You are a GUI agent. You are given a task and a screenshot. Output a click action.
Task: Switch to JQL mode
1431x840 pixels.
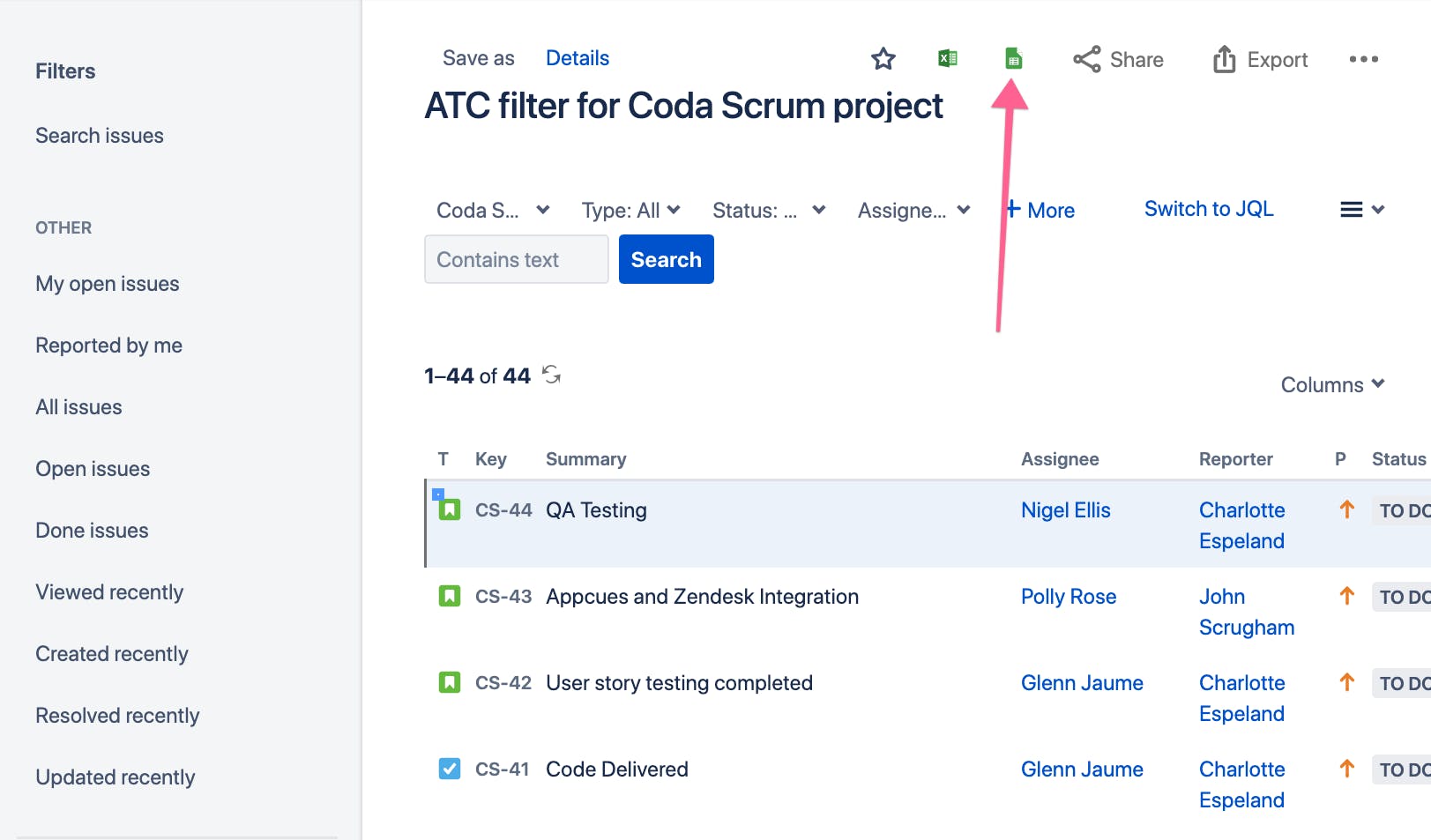click(1209, 209)
